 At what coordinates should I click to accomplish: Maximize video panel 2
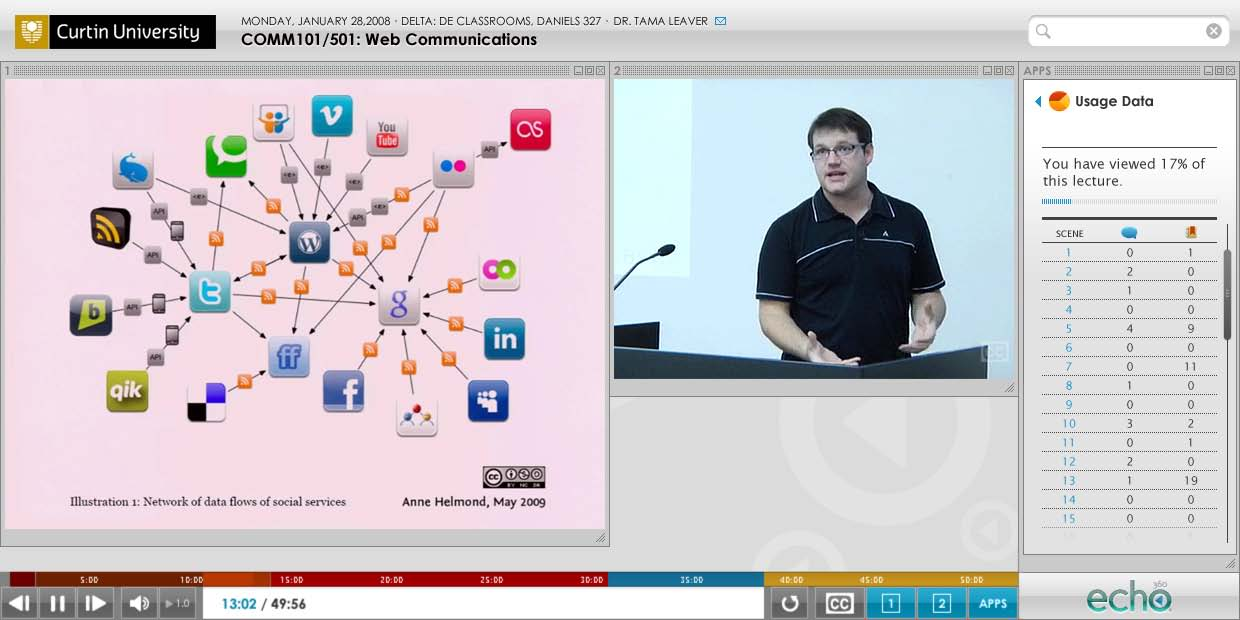997,71
